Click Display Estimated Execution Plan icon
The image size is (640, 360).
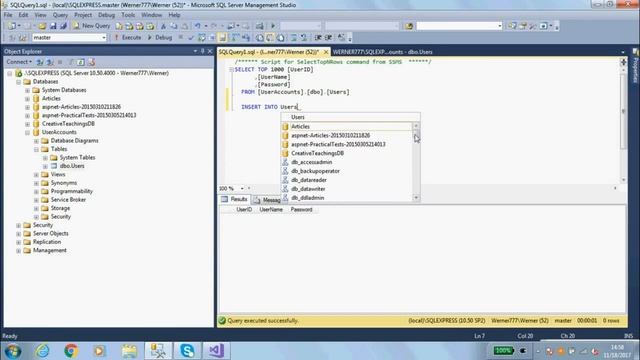pyautogui.click(x=202, y=38)
